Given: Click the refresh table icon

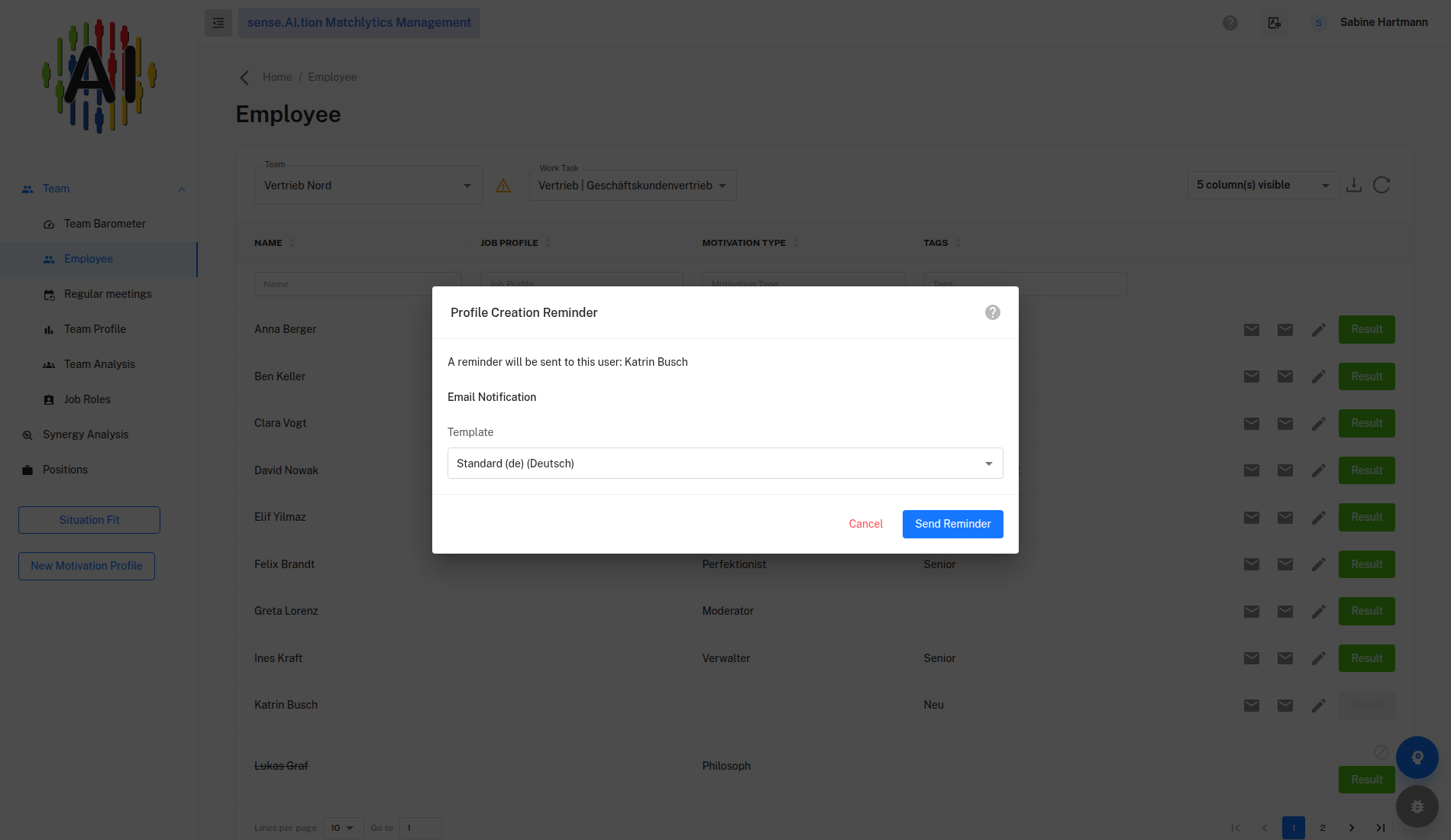Looking at the screenshot, I should 1382,185.
